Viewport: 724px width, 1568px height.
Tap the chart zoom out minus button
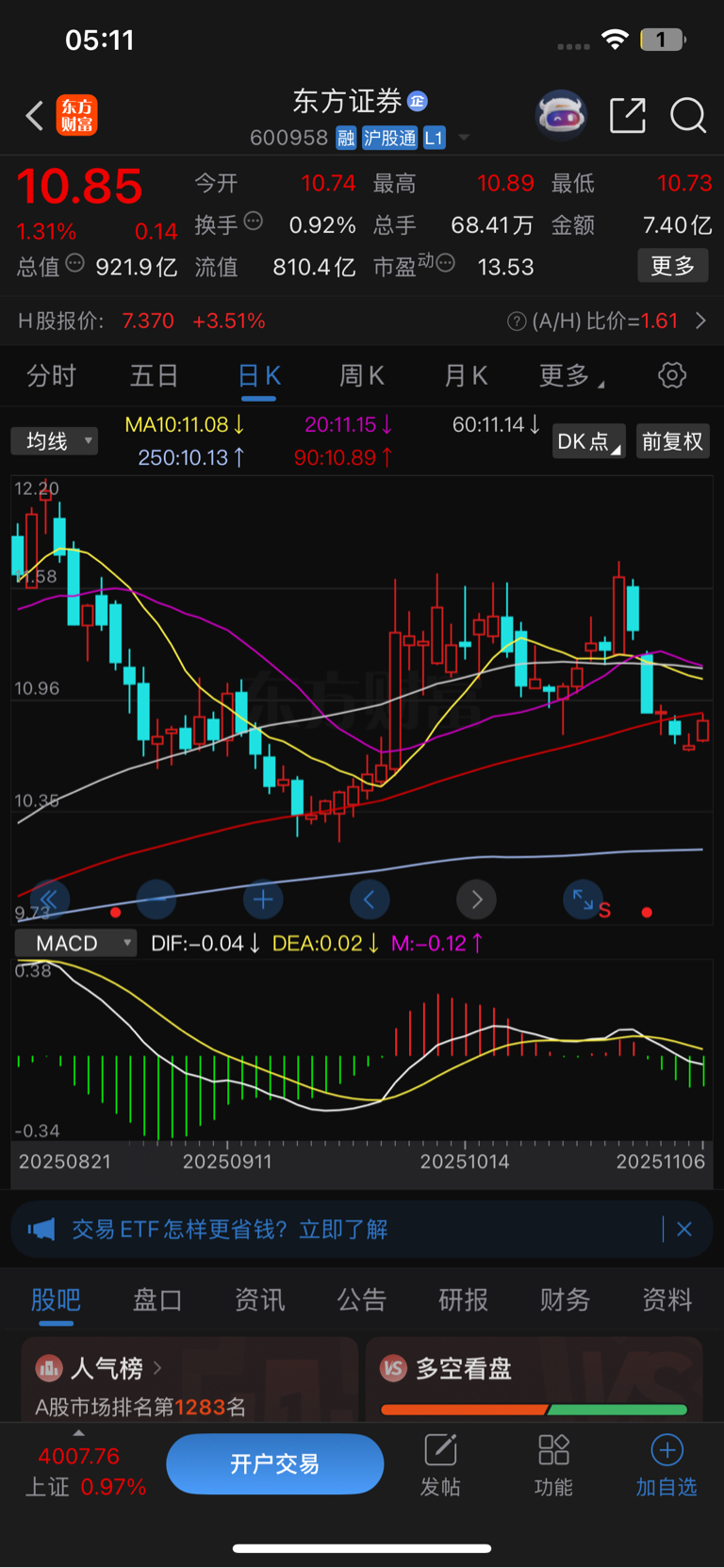(156, 900)
